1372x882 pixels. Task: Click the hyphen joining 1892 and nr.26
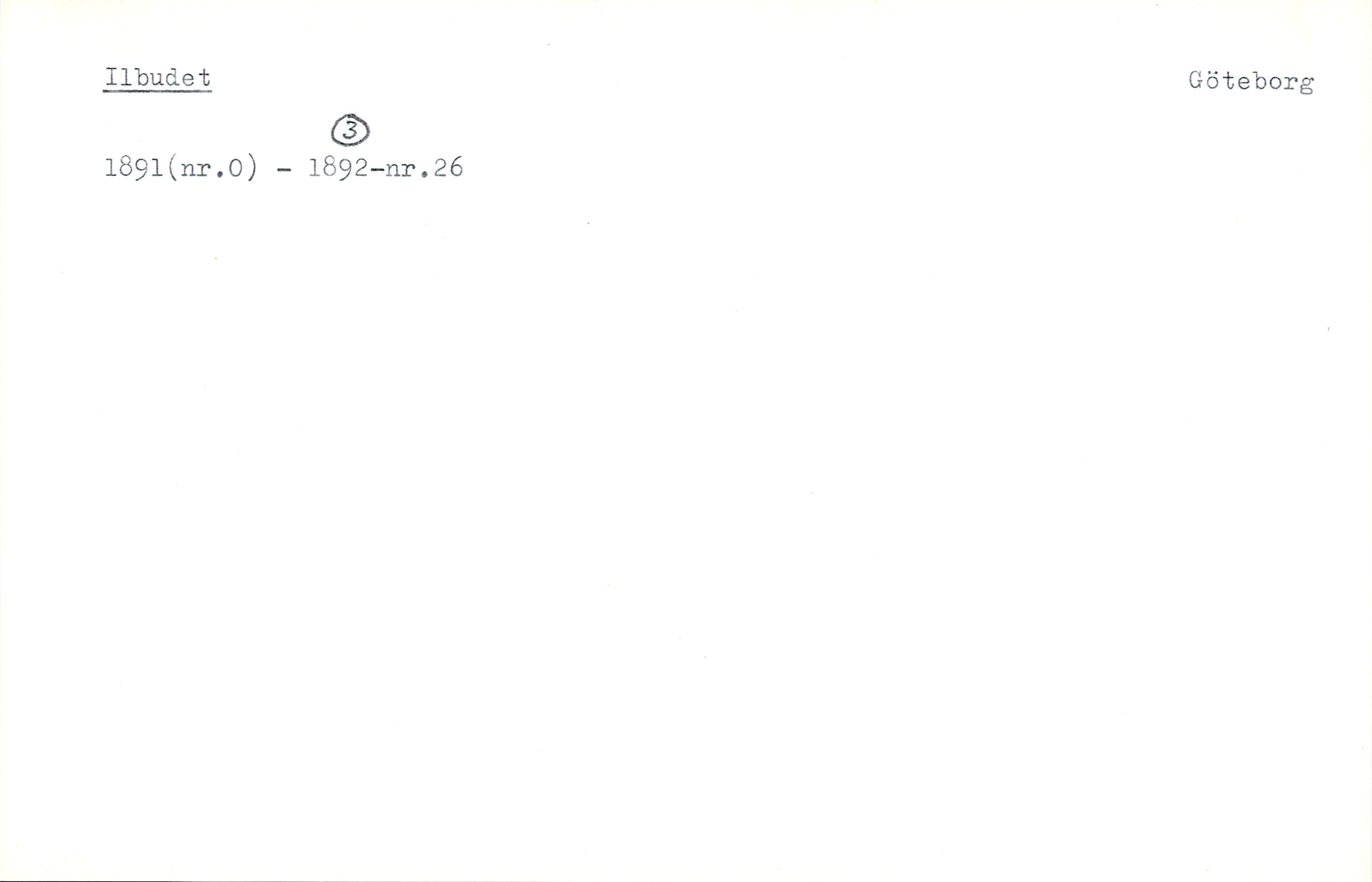[377, 170]
